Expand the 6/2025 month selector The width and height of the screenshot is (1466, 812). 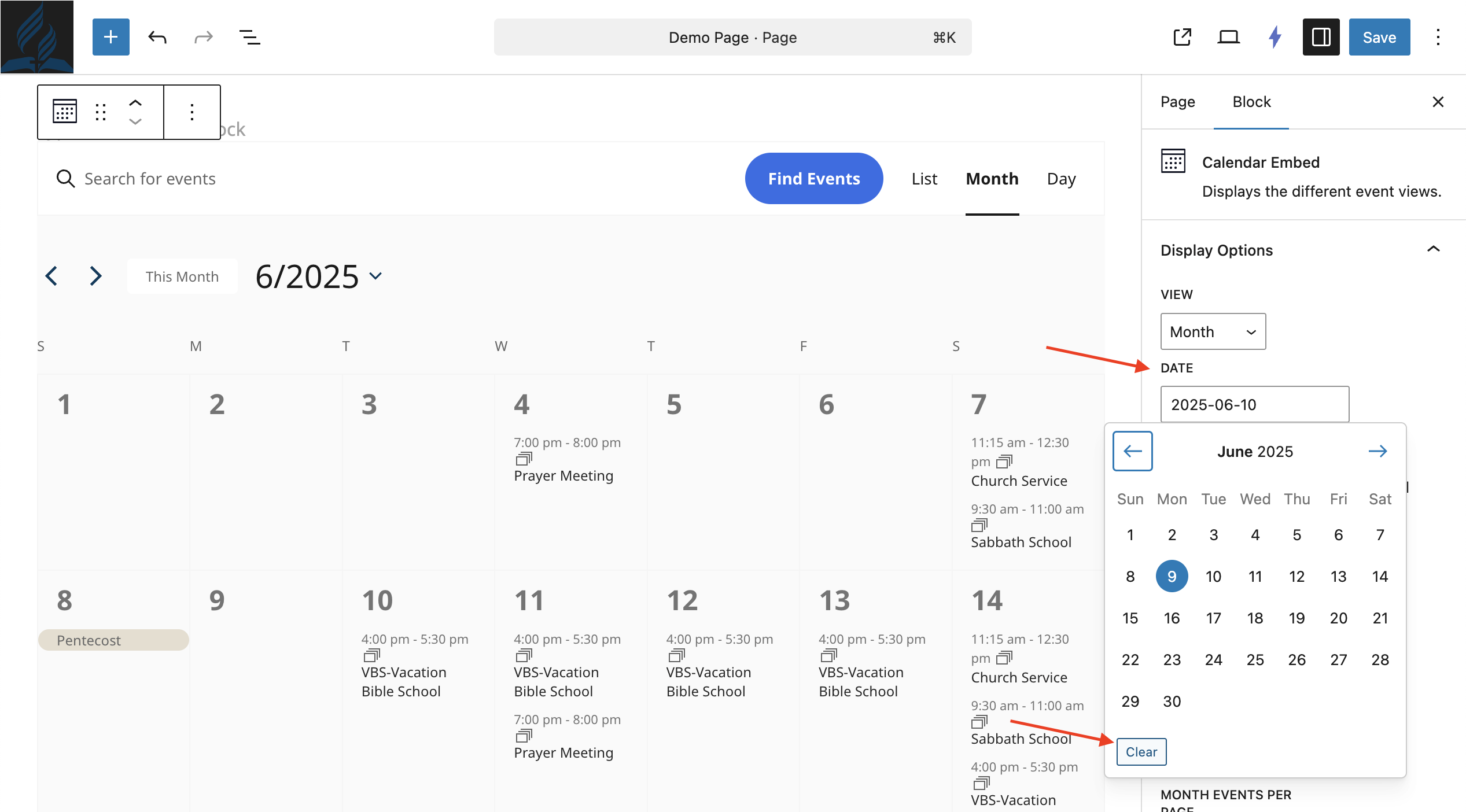[x=319, y=276]
